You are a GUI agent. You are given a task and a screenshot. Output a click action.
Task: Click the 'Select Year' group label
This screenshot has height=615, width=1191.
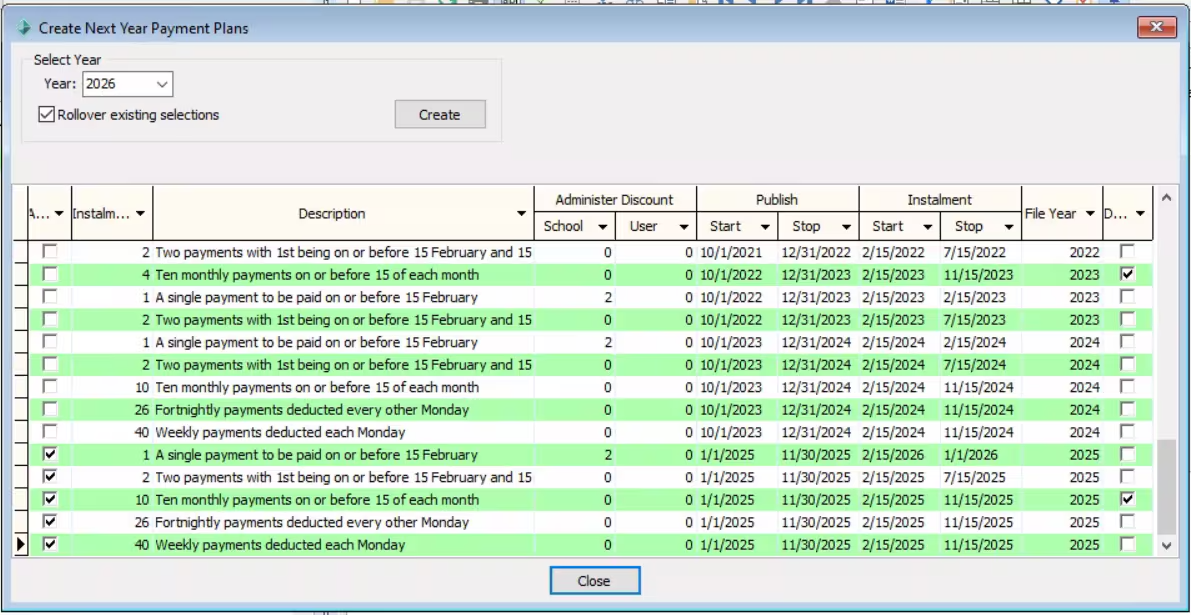click(67, 60)
